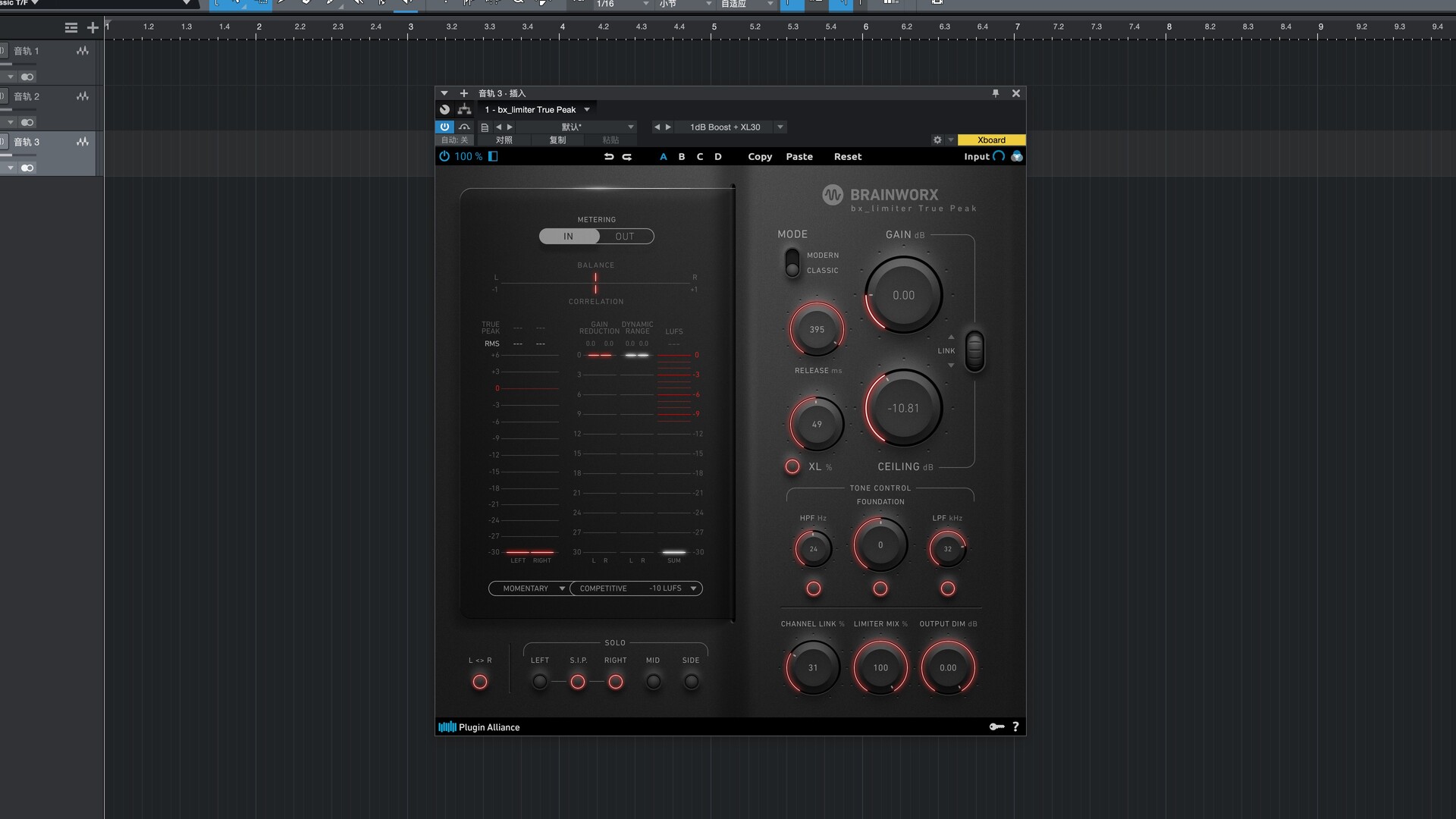The height and width of the screenshot is (819, 1456).
Task: Open the MOMENTARY metering dropdown
Action: (529, 588)
